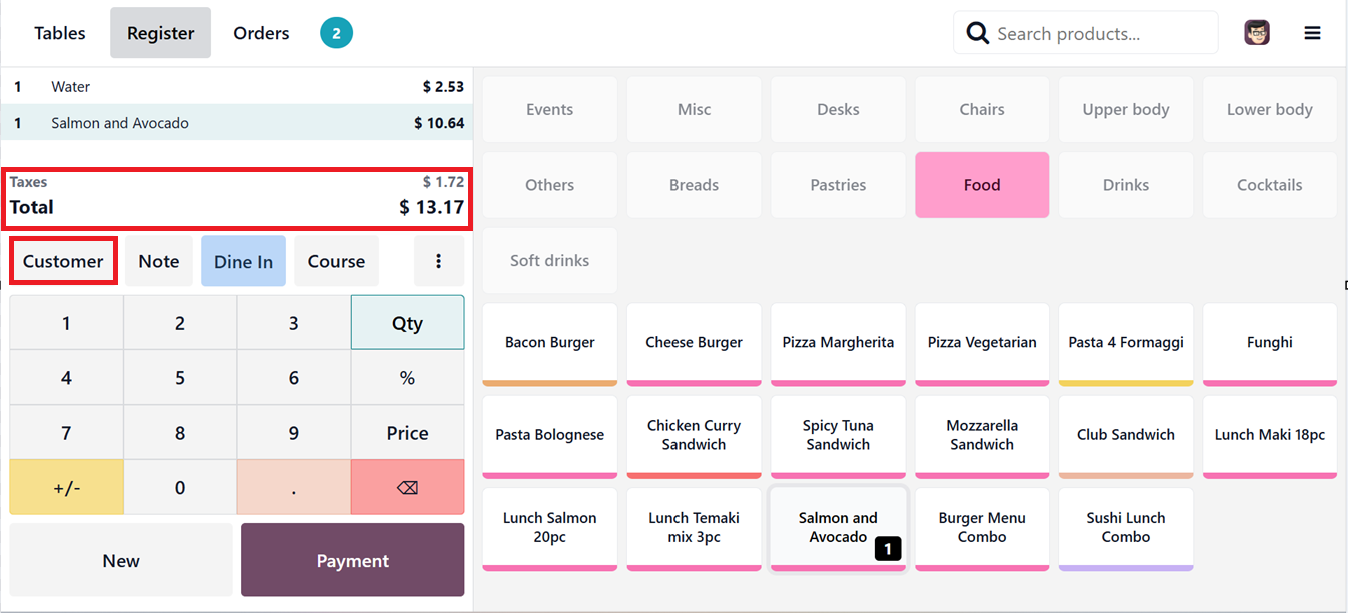Screen dimensions: 1348x613
Task: Click the user avatar icon
Action: point(1257,33)
